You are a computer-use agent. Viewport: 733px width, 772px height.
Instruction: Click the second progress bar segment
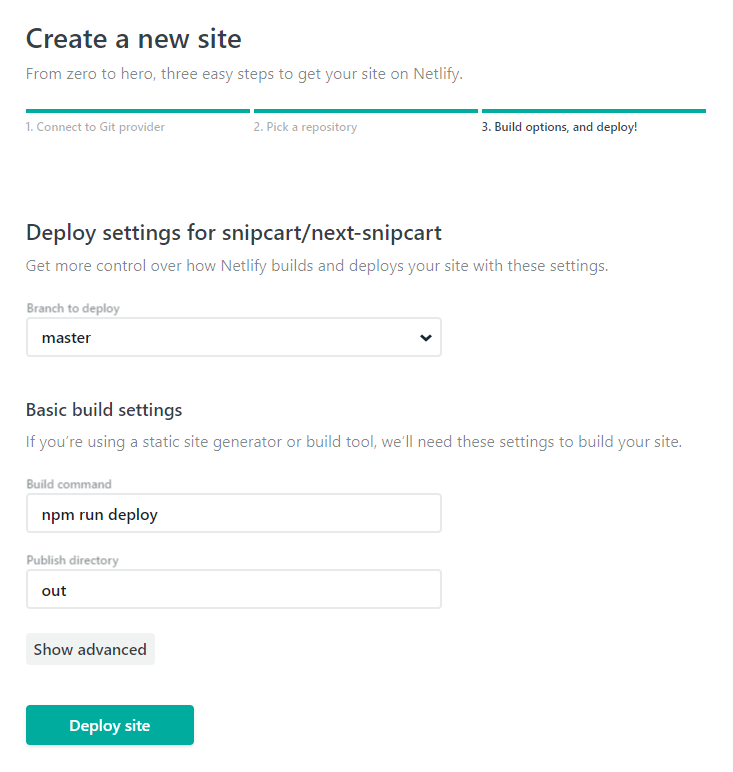point(365,111)
